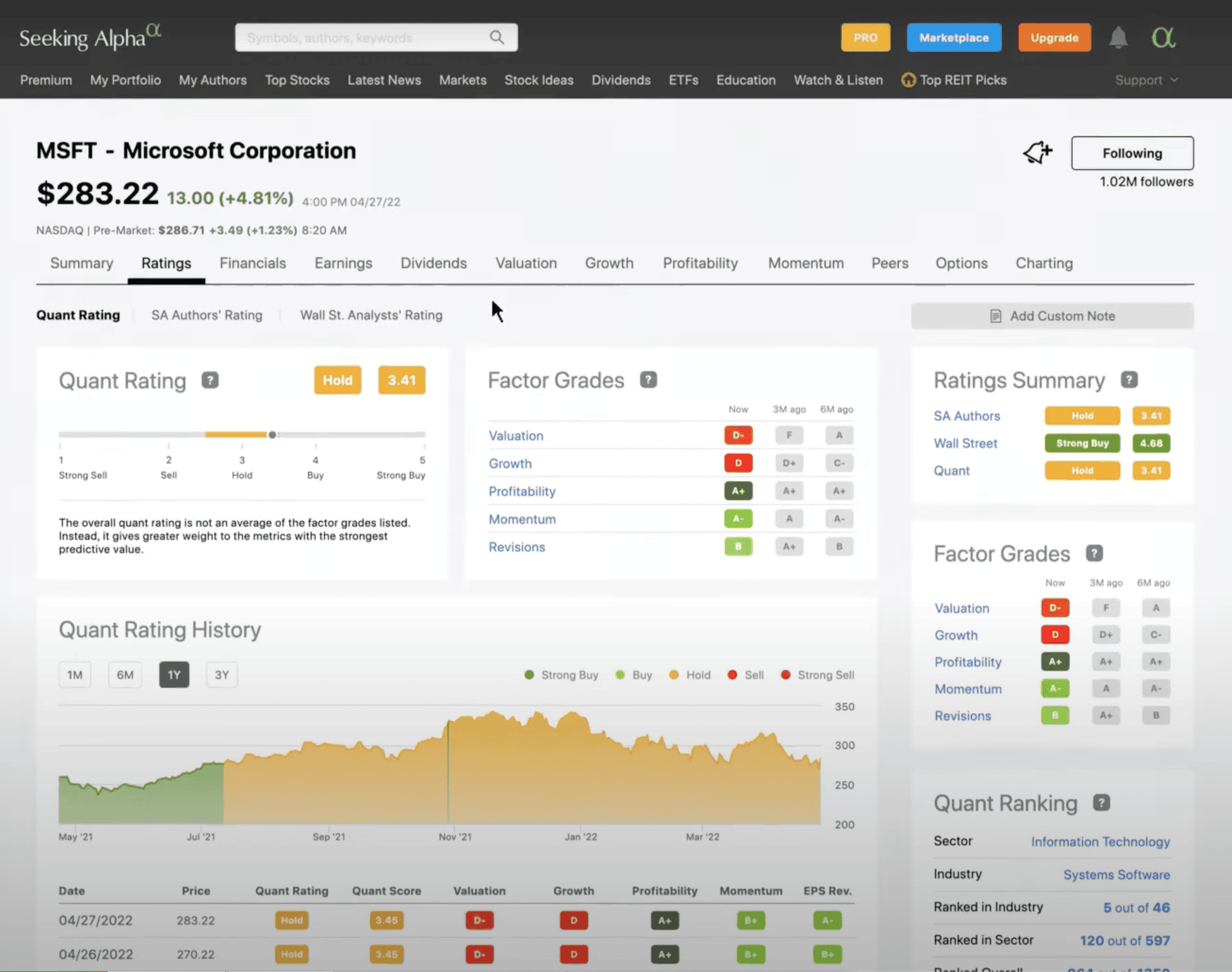The image size is (1232, 972).
Task: Select the 1M timeframe toggle
Action: pyautogui.click(x=75, y=674)
